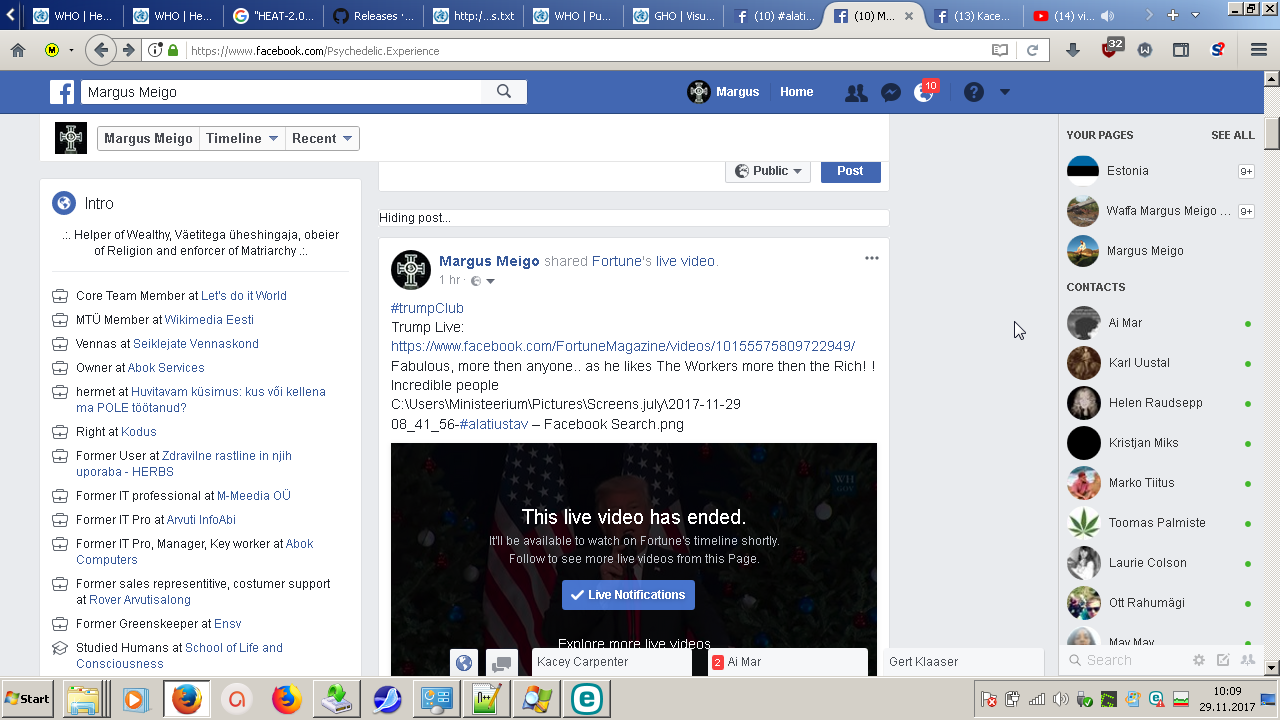Image resolution: width=1280 pixels, height=720 pixels.
Task: Open post privacy audience dropdown
Action: [x=483, y=281]
